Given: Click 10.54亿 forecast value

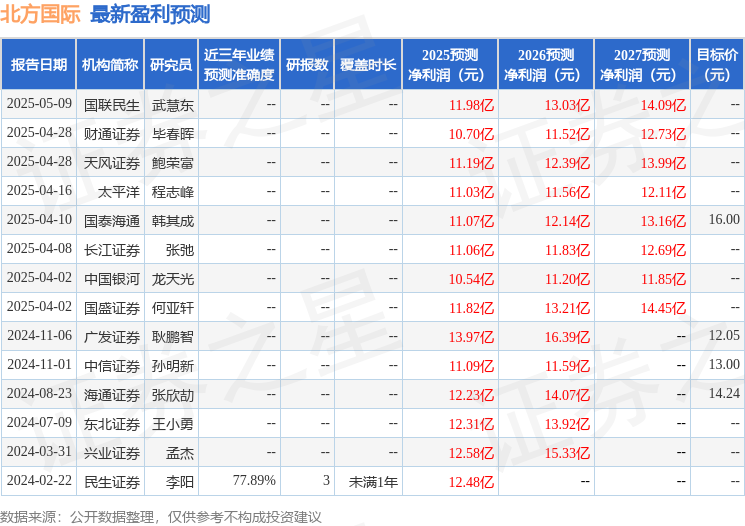Looking at the screenshot, I should [x=472, y=279].
